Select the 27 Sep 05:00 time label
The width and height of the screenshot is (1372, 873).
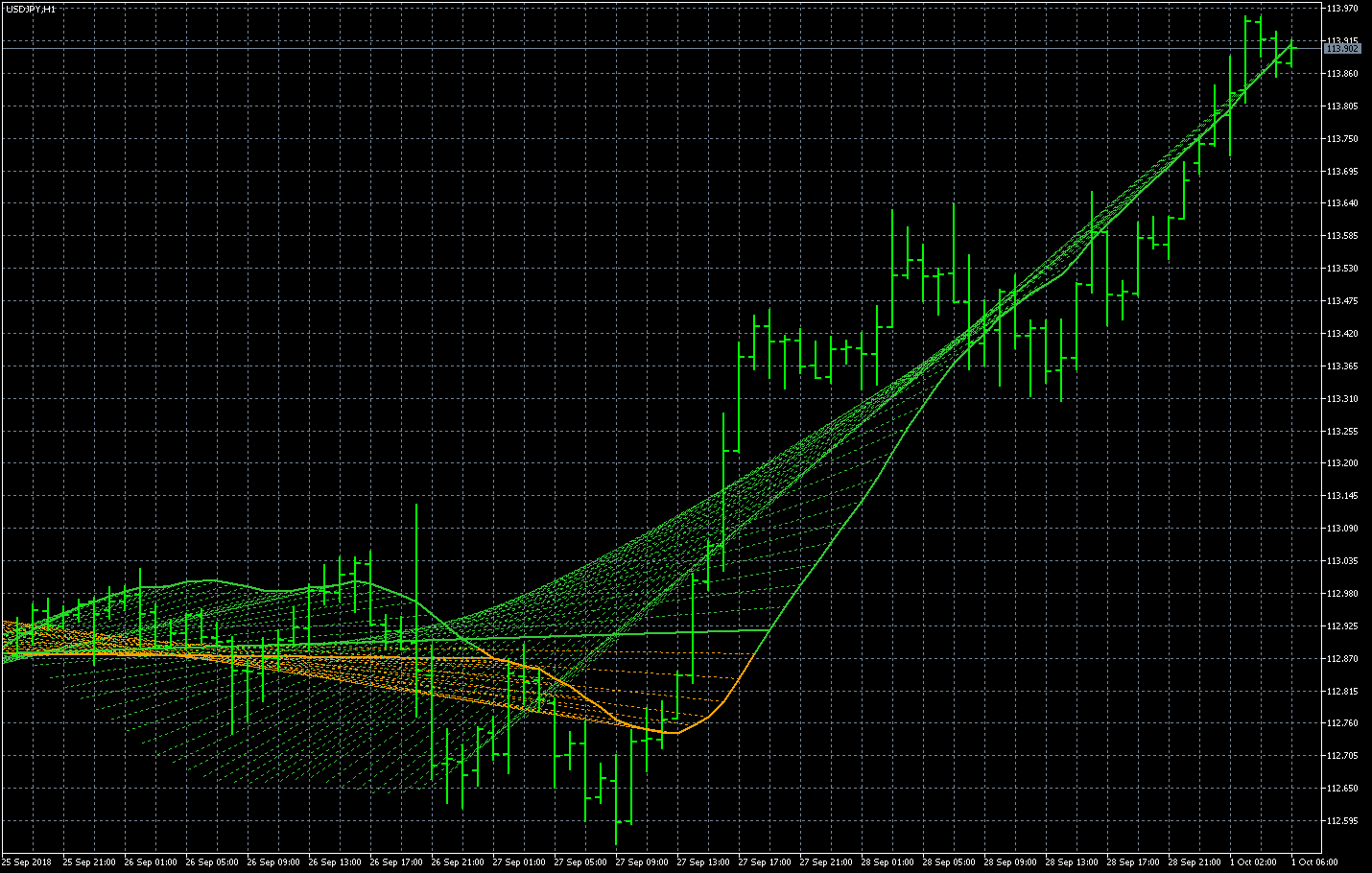pos(580,862)
